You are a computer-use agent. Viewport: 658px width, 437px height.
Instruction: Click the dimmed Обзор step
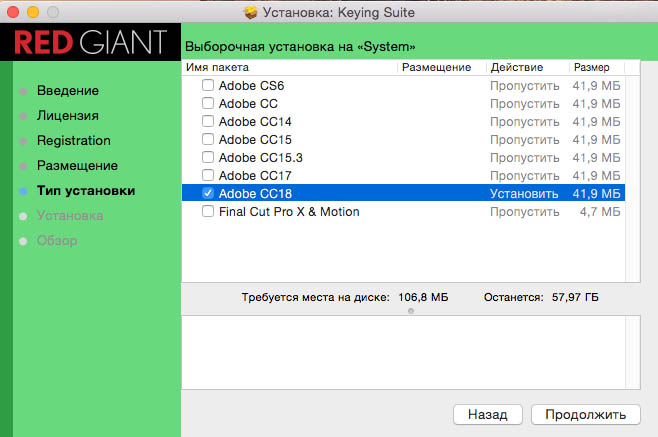click(x=57, y=241)
